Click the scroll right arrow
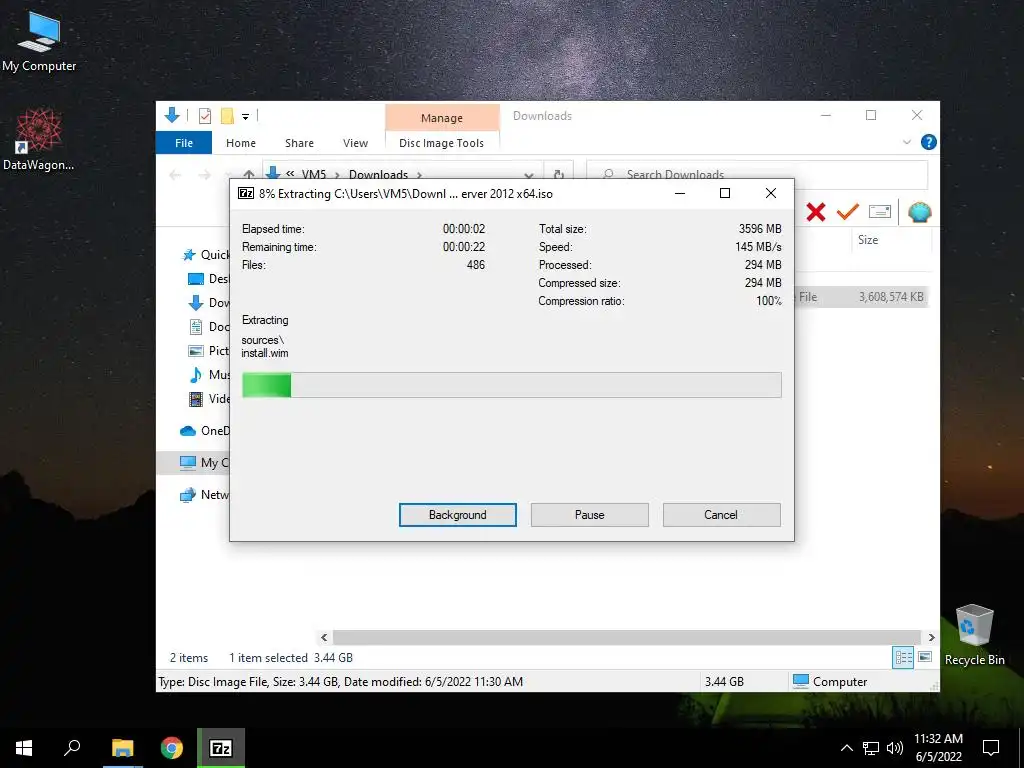Viewport: 1024px width, 768px height. pos(931,637)
